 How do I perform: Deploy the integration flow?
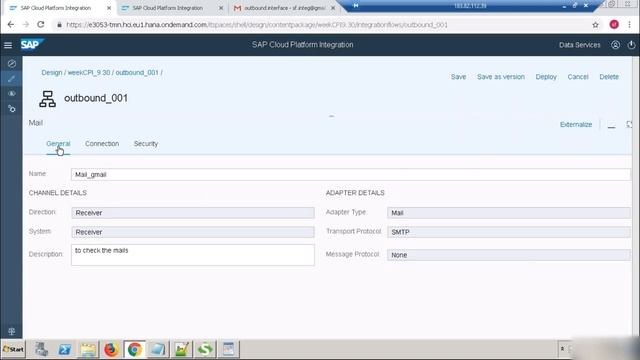546,77
